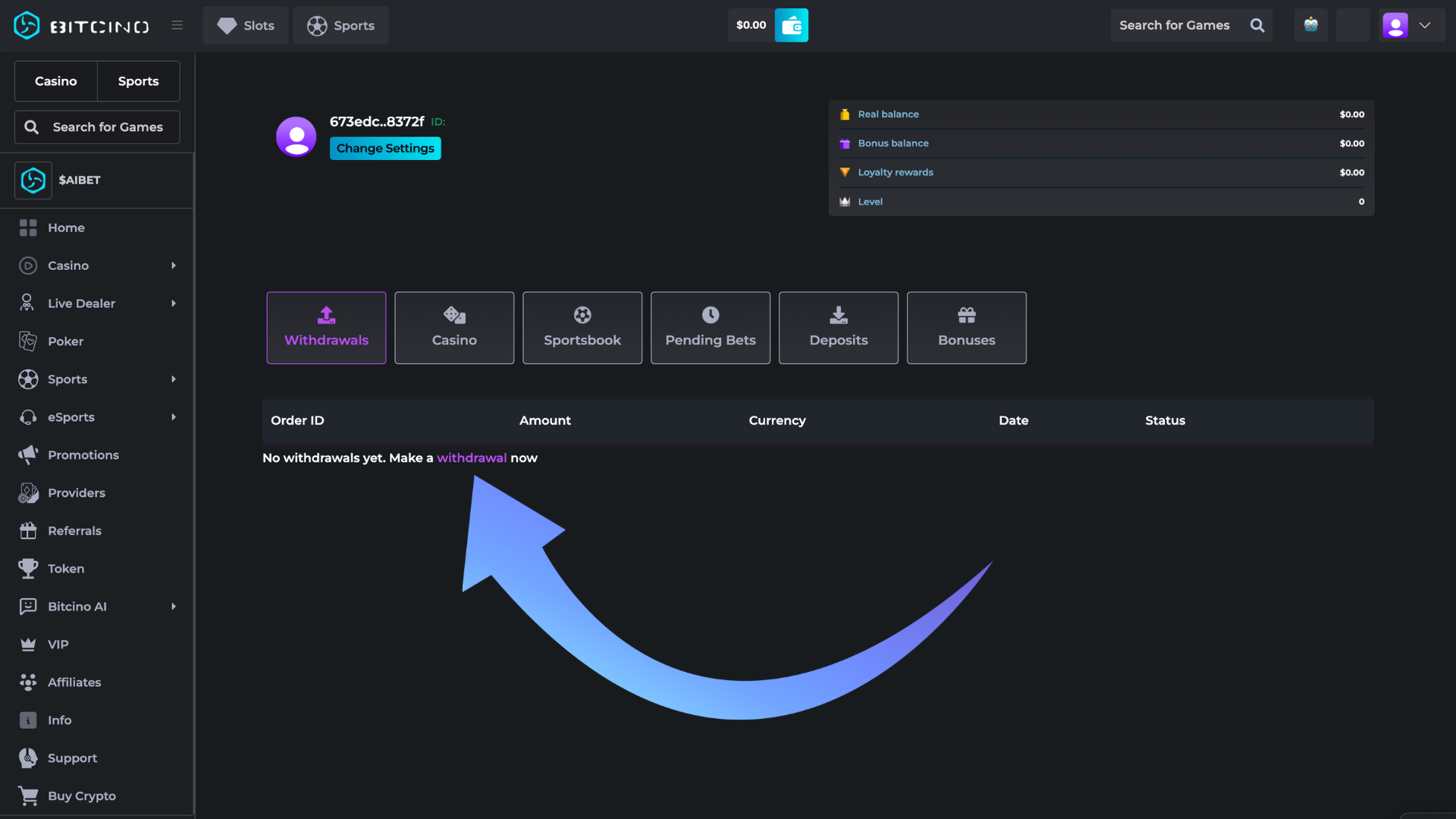Expand the eSports submenu arrow
This screenshot has height=819, width=1456.
[174, 417]
